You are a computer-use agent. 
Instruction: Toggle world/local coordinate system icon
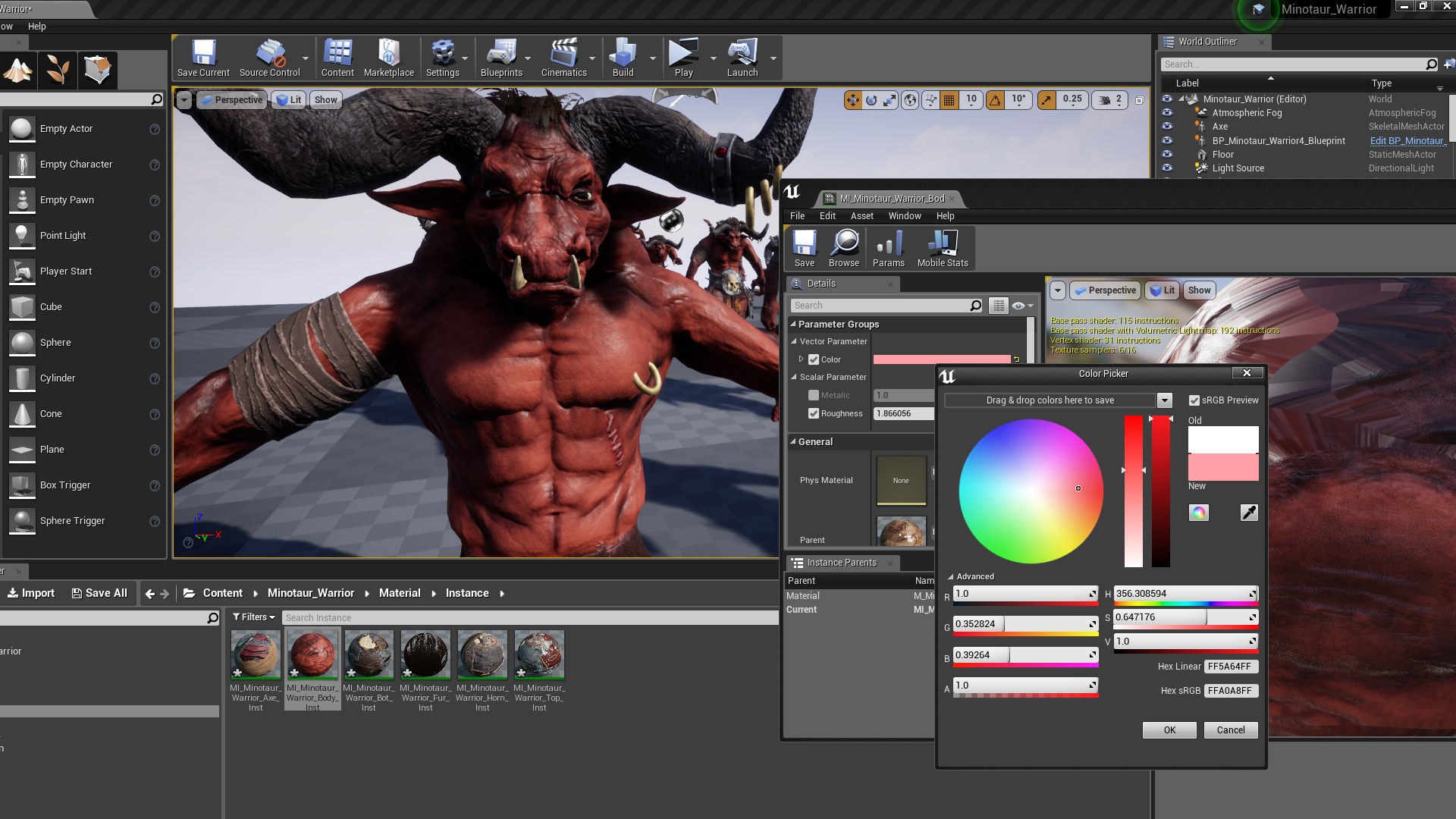click(x=910, y=100)
